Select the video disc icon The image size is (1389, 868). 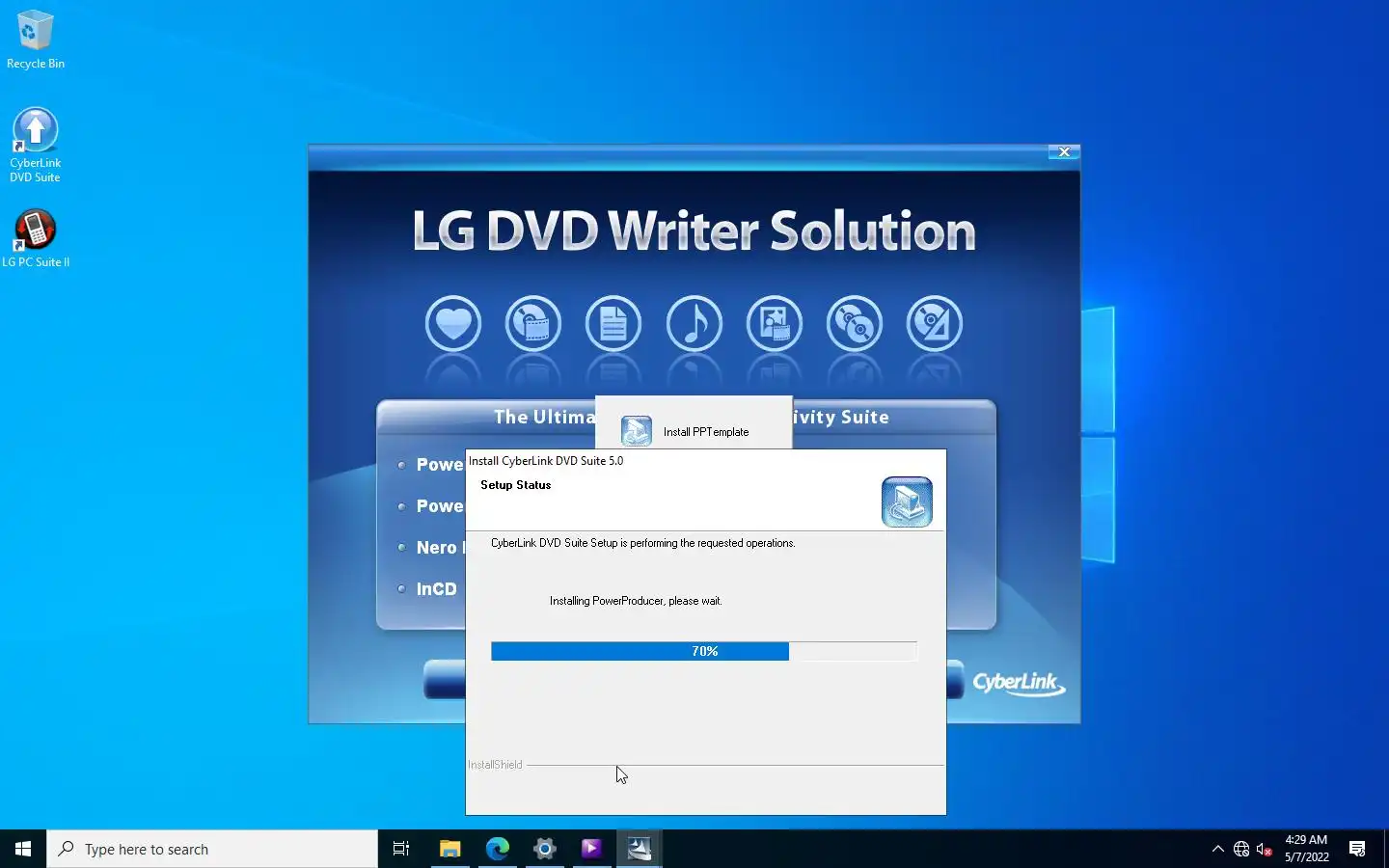[x=533, y=324]
